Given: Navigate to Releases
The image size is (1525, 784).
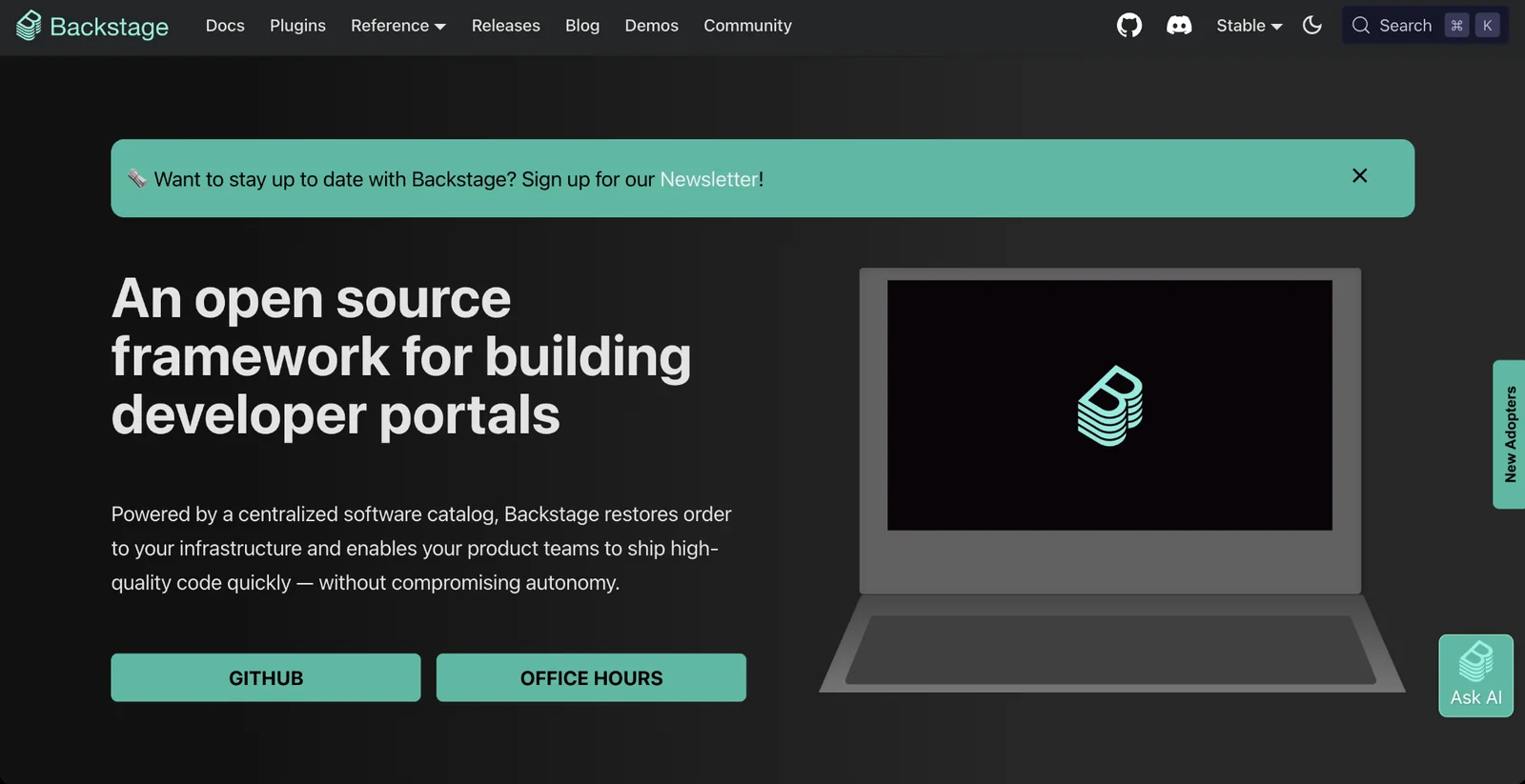Looking at the screenshot, I should click(x=506, y=26).
